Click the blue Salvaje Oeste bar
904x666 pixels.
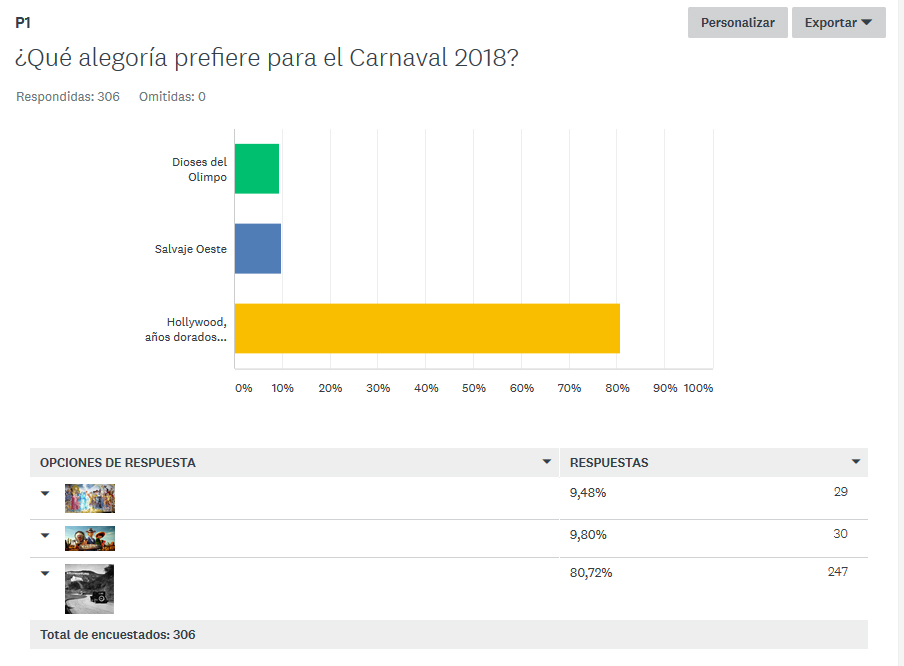(x=258, y=249)
